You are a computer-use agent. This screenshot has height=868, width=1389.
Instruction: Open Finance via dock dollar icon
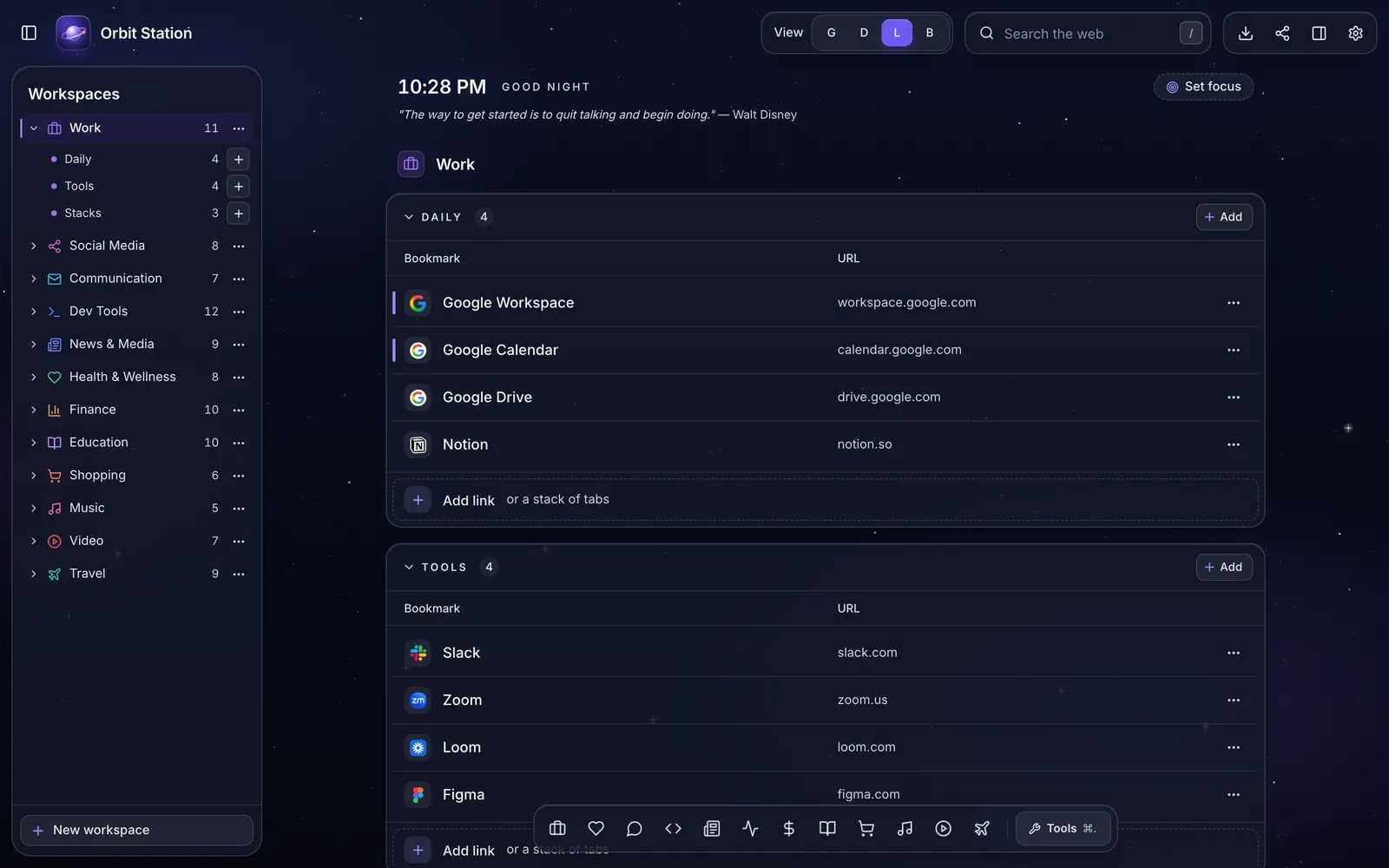point(789,828)
